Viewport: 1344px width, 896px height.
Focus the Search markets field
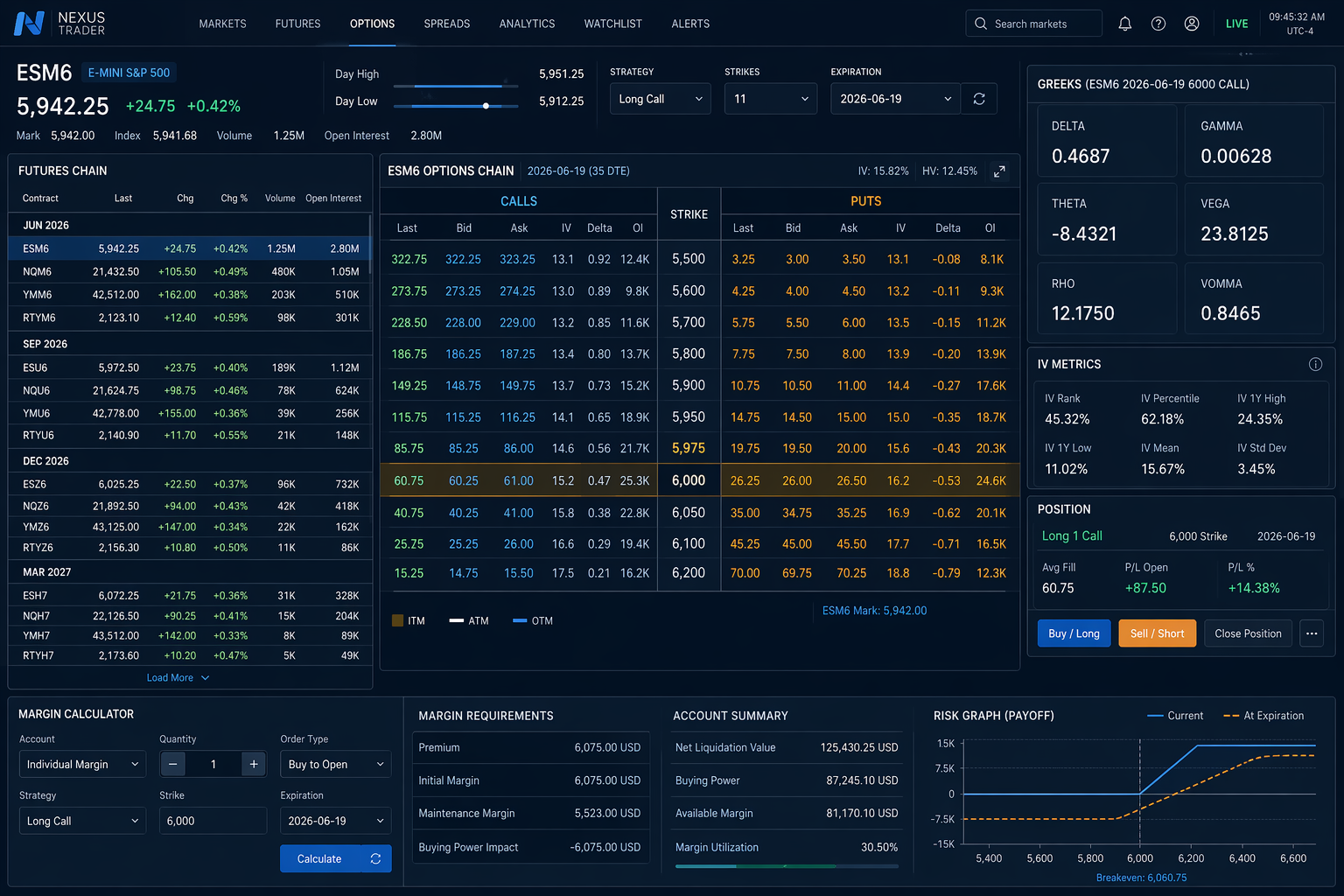[1034, 24]
